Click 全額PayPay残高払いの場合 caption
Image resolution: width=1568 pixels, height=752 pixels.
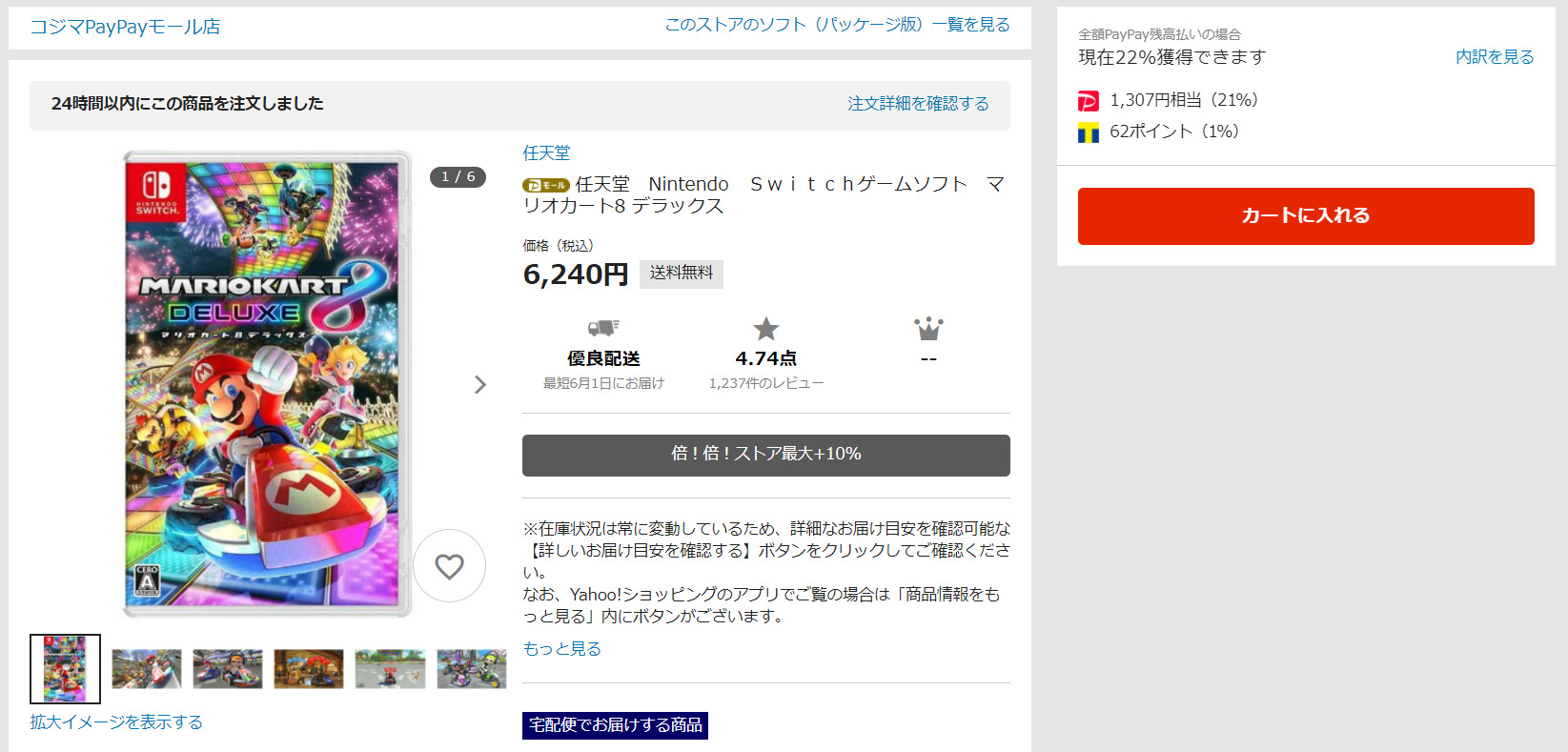click(x=1159, y=34)
